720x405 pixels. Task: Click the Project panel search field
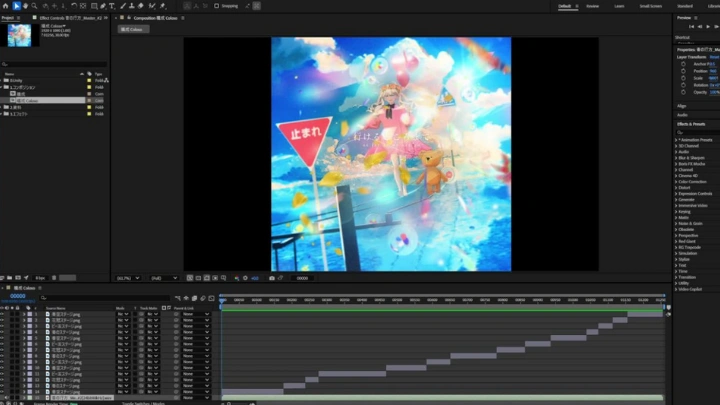pos(54,64)
